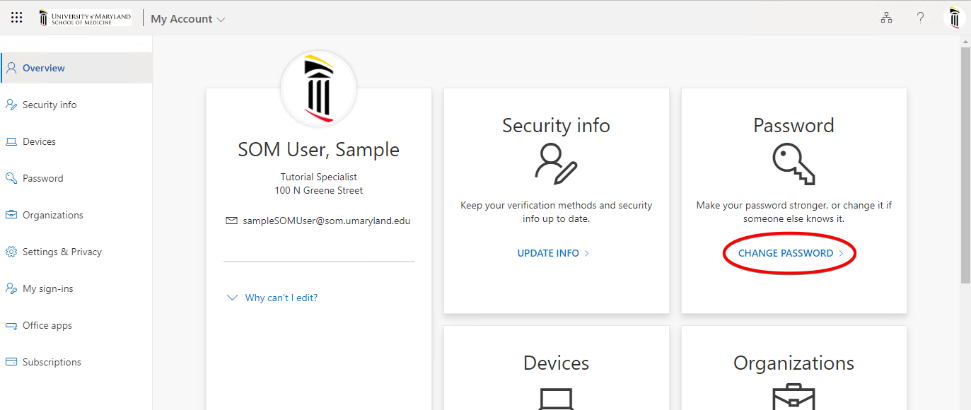971x410 pixels.
Task: Open Security info in the sidebar
Action: point(49,105)
